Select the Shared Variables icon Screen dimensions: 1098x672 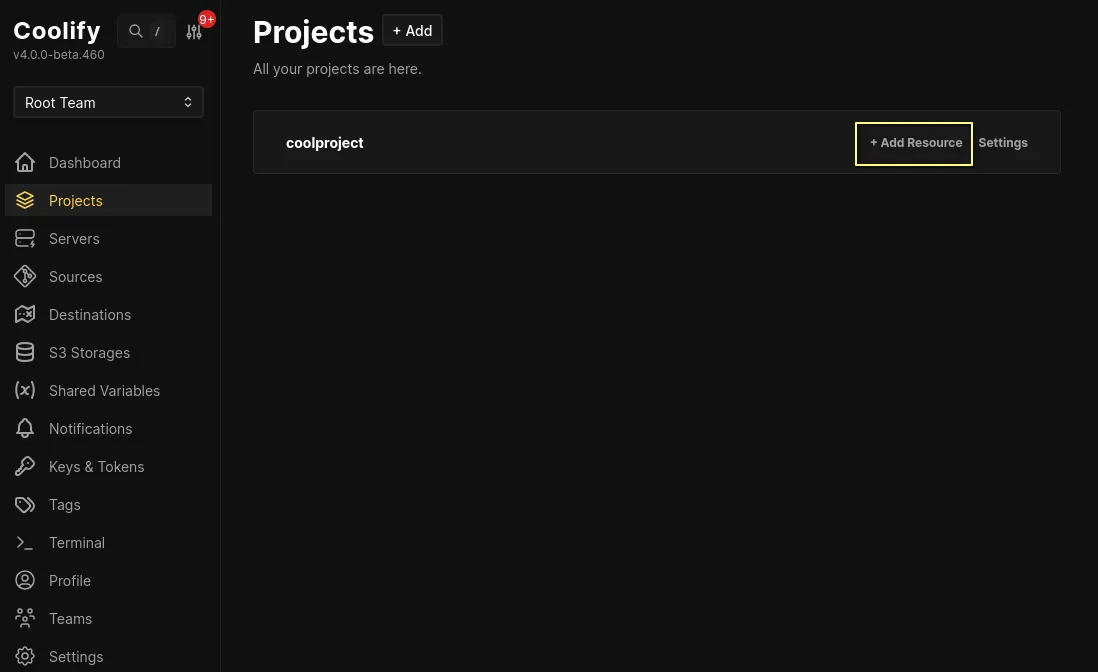(x=25, y=390)
